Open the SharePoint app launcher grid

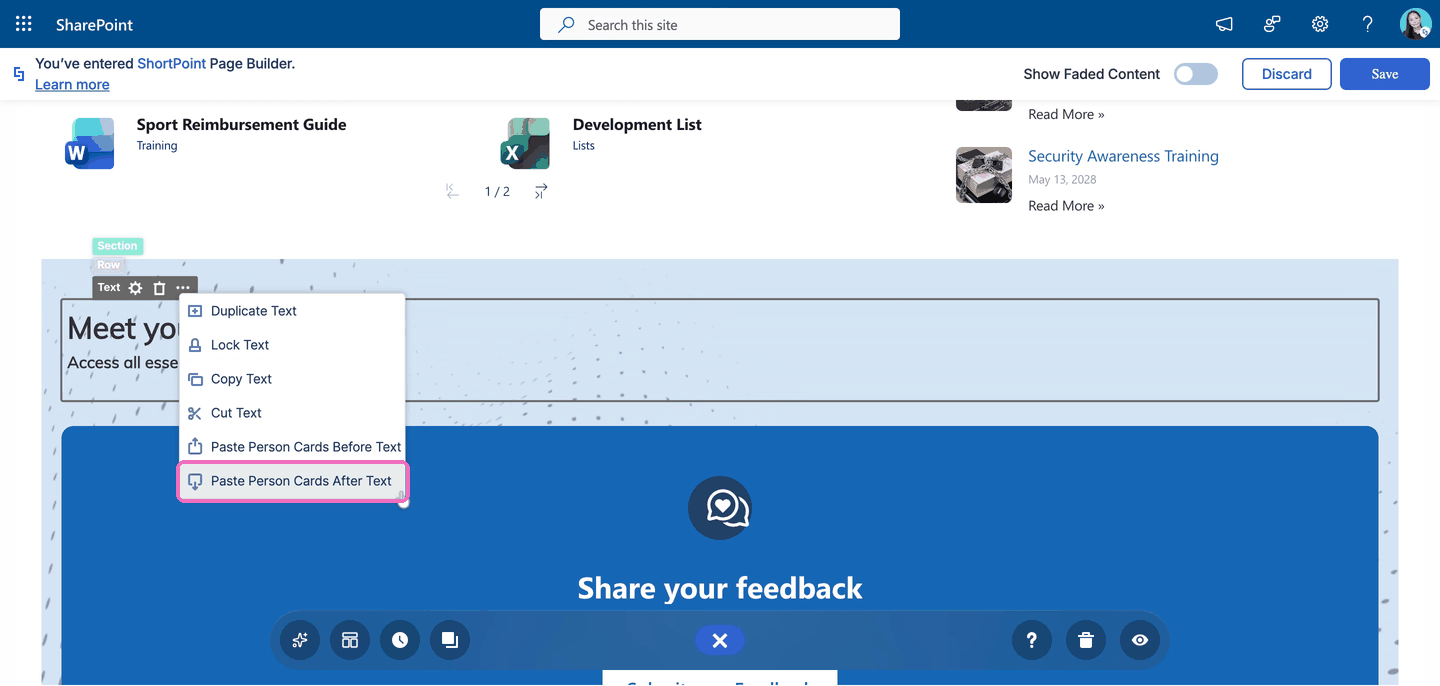(24, 24)
